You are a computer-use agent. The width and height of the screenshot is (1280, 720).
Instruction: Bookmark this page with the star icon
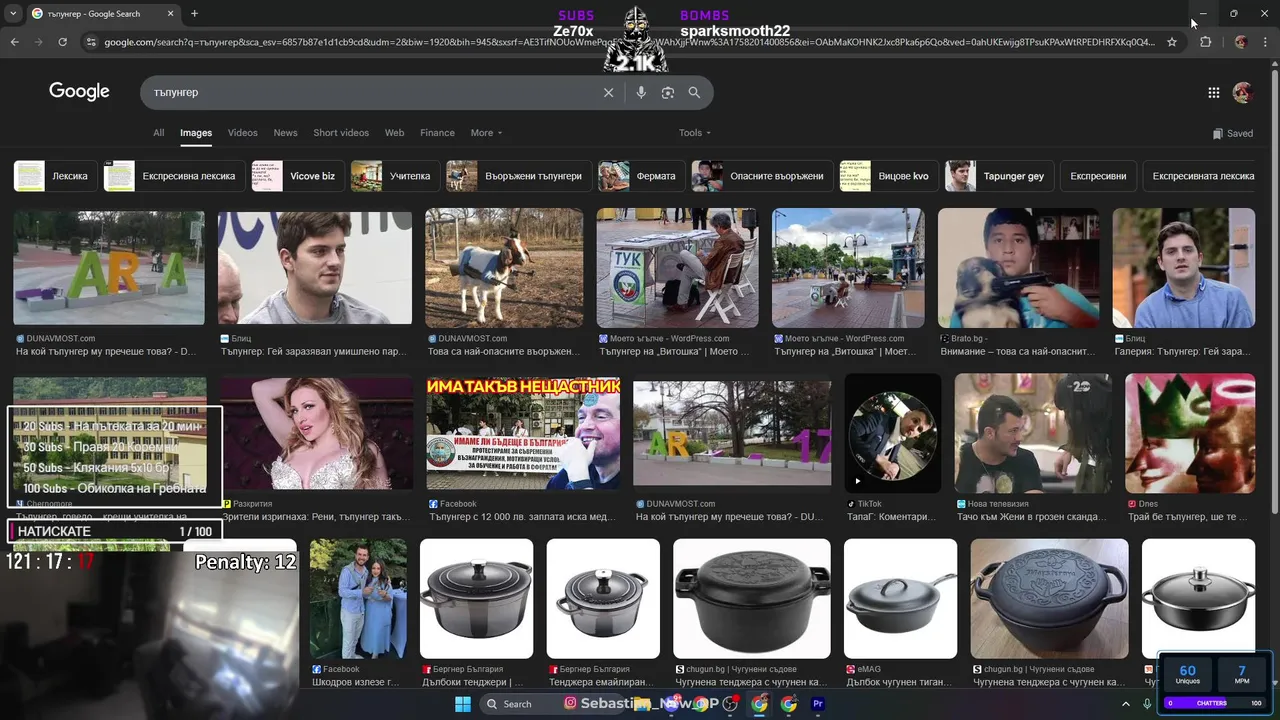coord(1172,42)
